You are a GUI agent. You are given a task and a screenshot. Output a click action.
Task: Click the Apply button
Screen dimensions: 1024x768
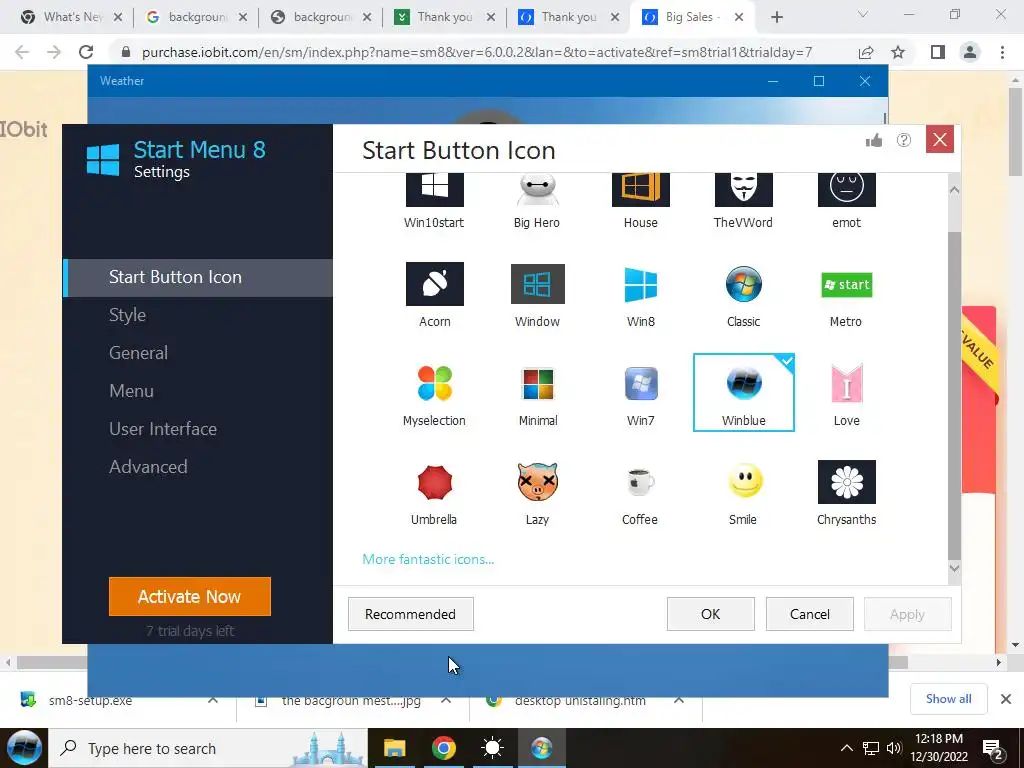[907, 614]
